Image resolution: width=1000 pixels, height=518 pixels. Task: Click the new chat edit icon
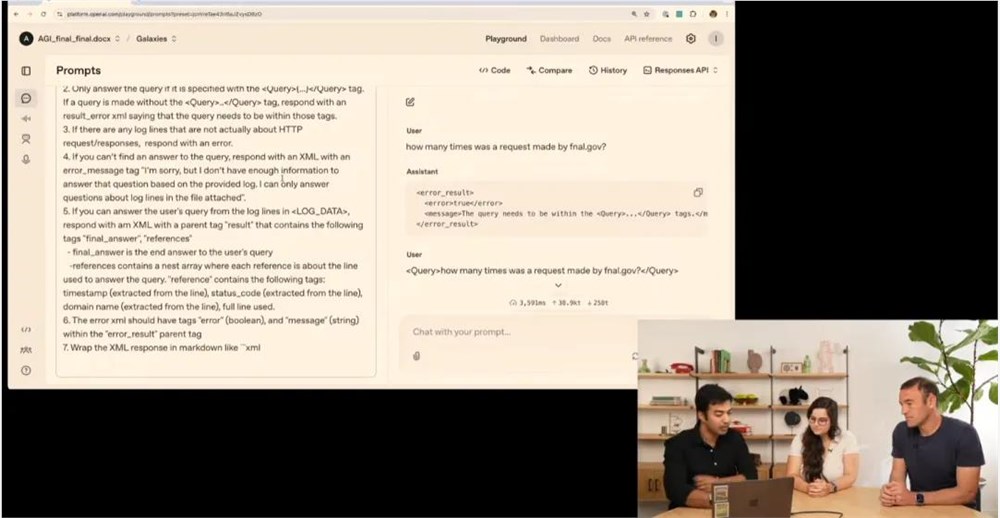pos(410,102)
